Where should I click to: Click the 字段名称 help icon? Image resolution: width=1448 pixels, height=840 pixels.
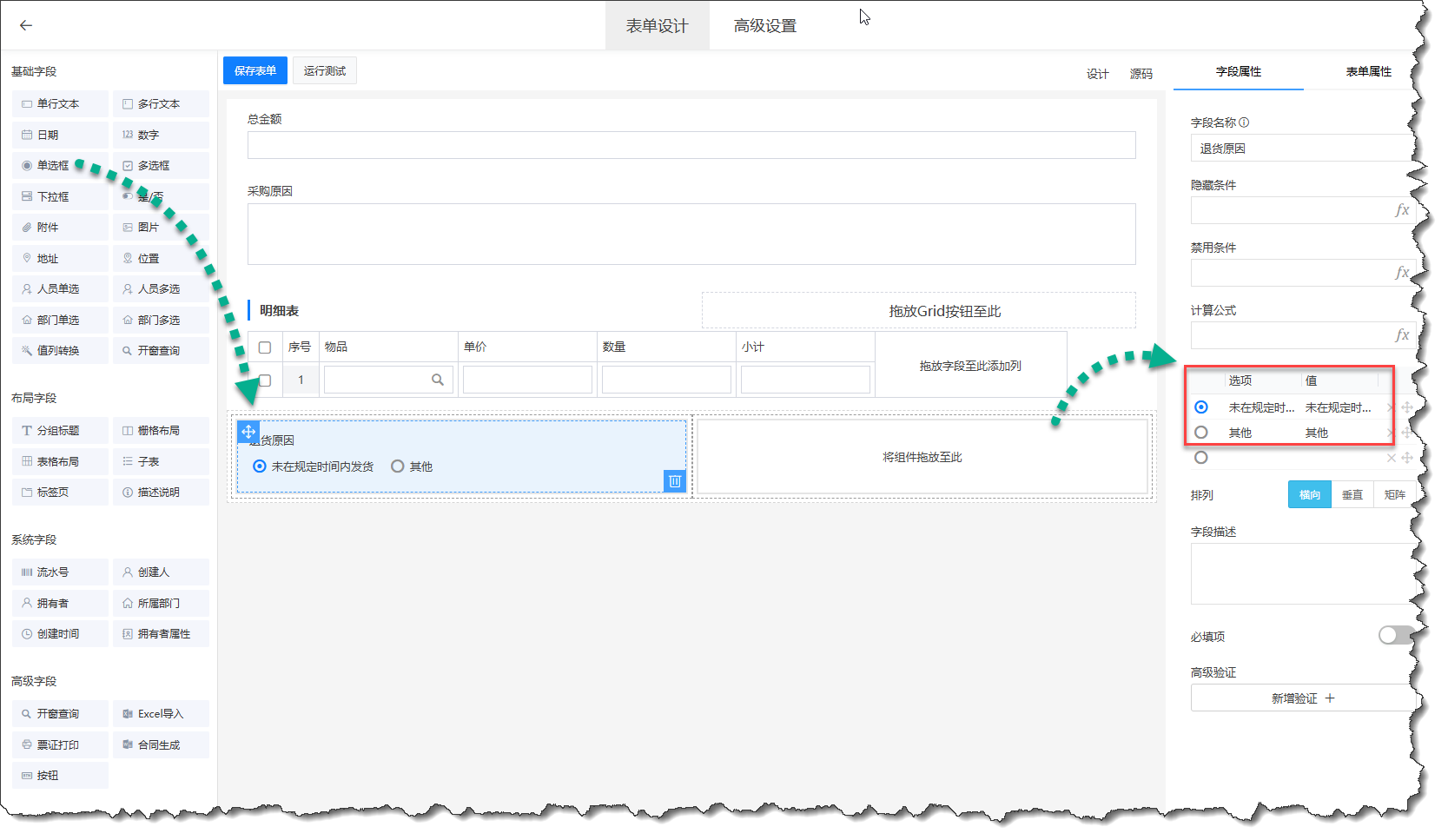click(x=1244, y=122)
